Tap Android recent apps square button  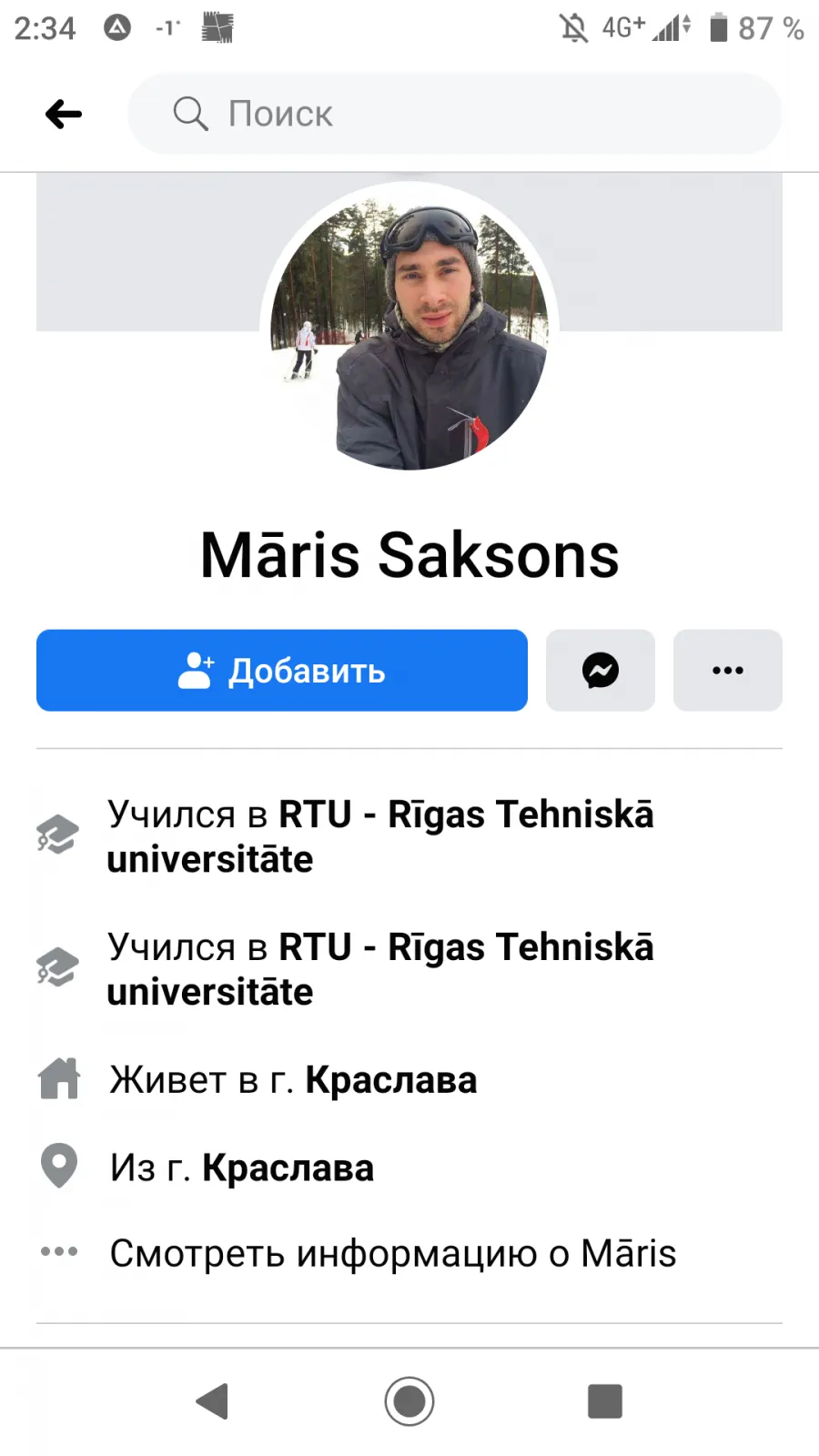(605, 1401)
